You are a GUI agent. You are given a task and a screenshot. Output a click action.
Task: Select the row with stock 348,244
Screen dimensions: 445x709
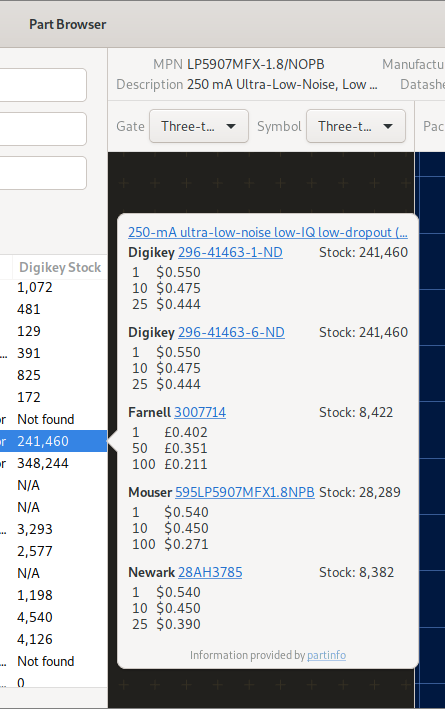(53, 463)
